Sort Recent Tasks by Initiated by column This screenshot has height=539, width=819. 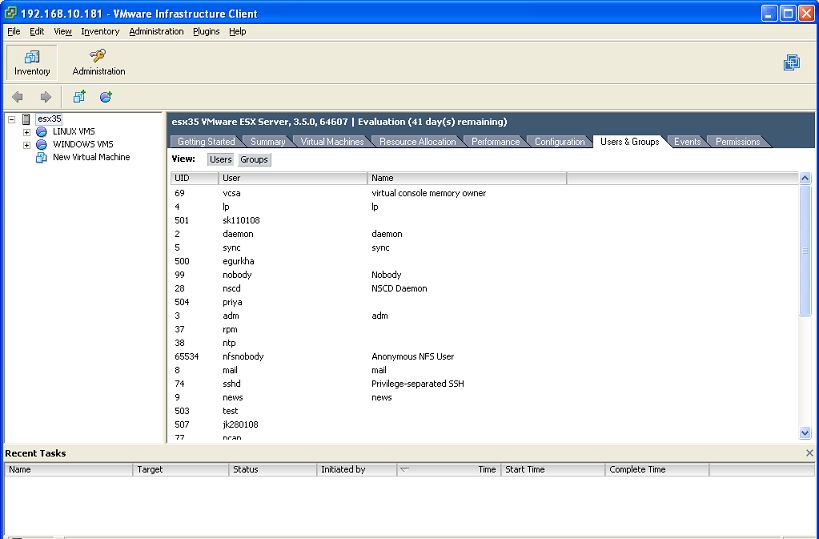pyautogui.click(x=357, y=470)
